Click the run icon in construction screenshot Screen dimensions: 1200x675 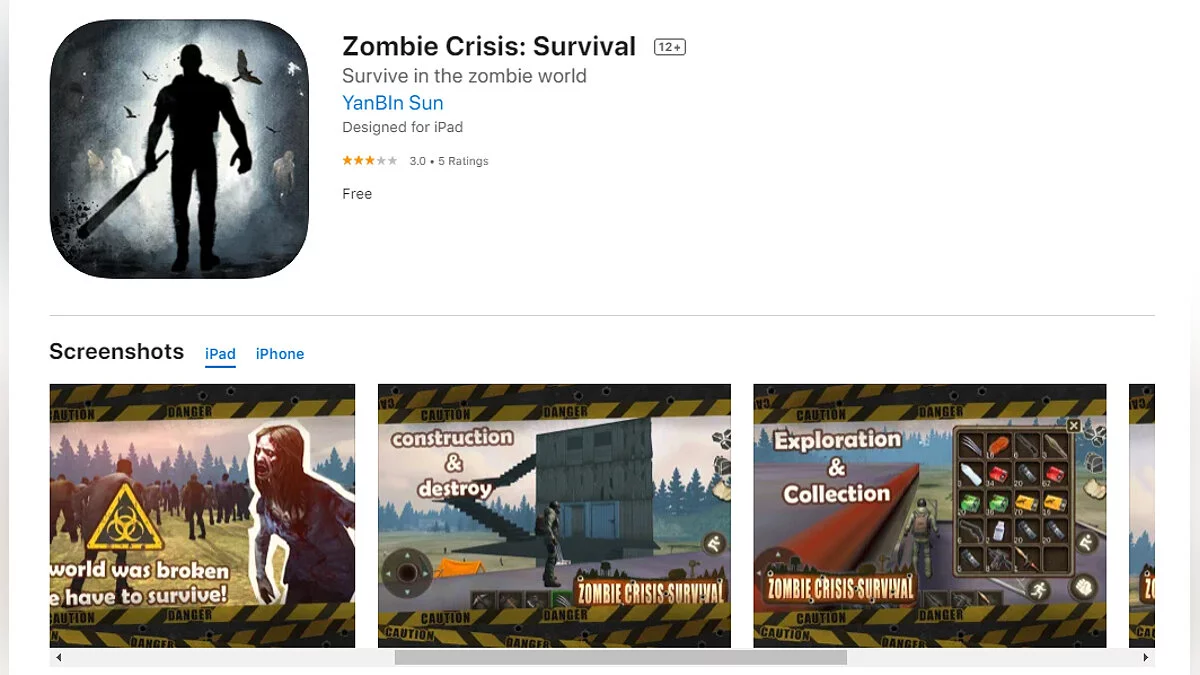(x=714, y=544)
